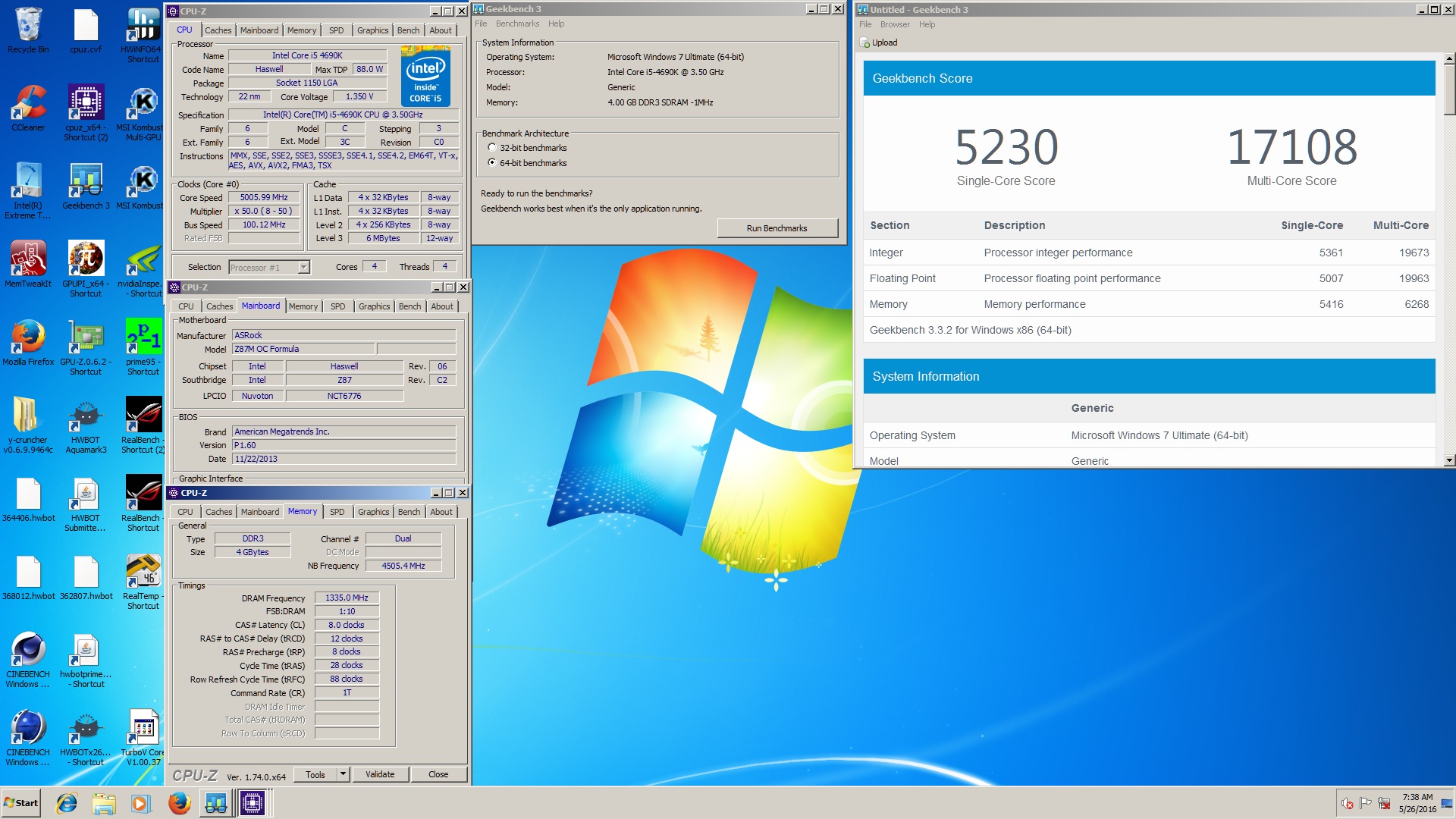
Task: Click the Upload button in Geekbench results
Action: pos(879,42)
